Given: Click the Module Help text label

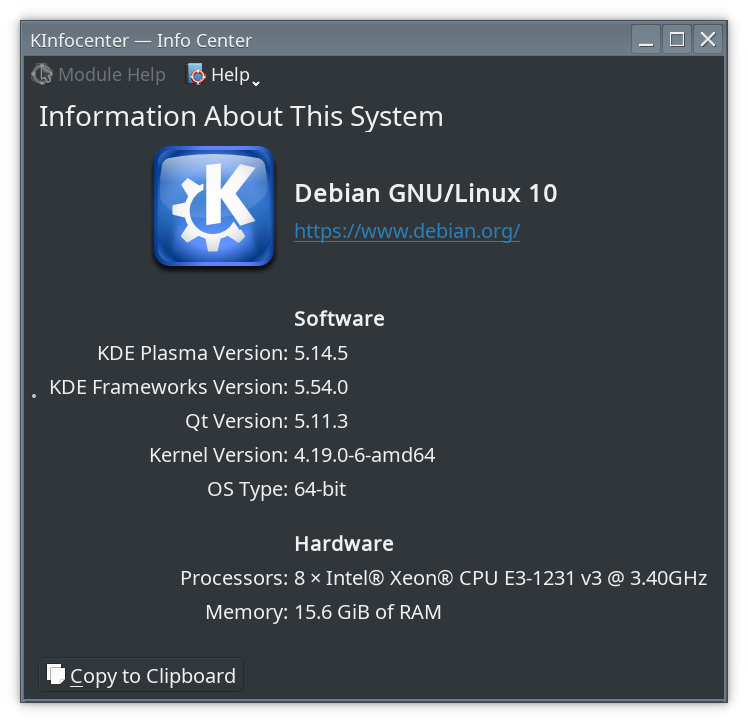Looking at the screenshot, I should click(x=112, y=75).
